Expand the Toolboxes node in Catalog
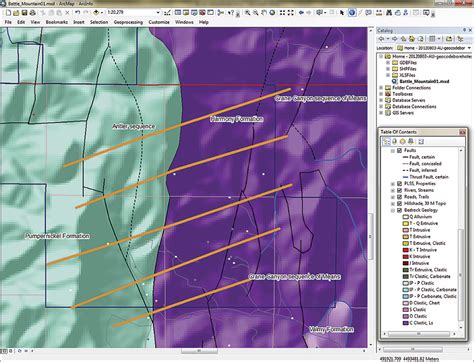This screenshot has width=474, height=362. [381, 94]
